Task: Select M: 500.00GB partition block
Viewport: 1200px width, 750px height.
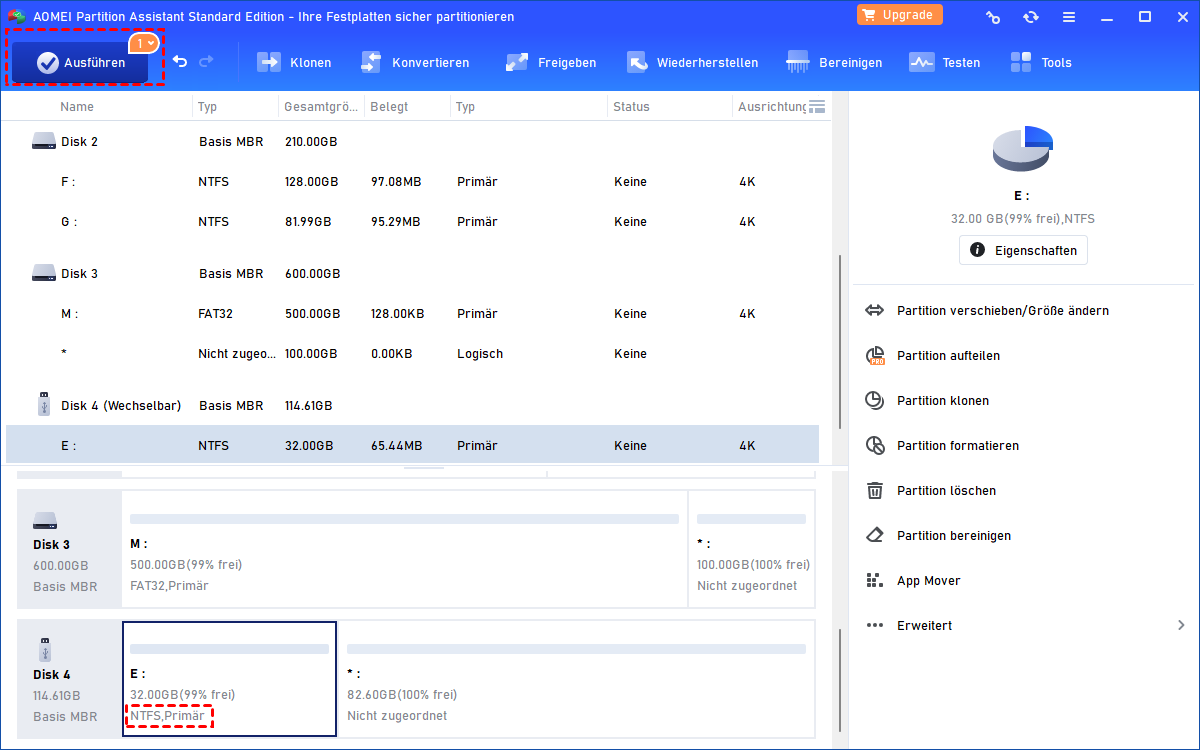Action: (x=405, y=548)
